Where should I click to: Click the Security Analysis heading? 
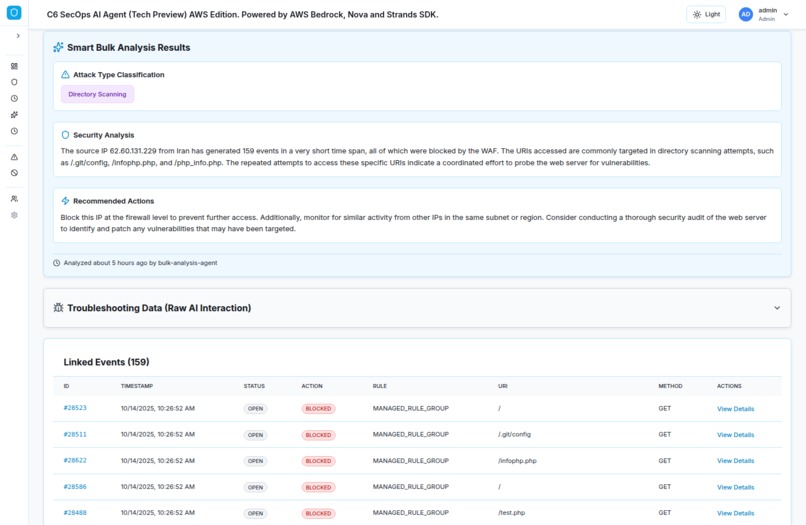click(x=103, y=135)
